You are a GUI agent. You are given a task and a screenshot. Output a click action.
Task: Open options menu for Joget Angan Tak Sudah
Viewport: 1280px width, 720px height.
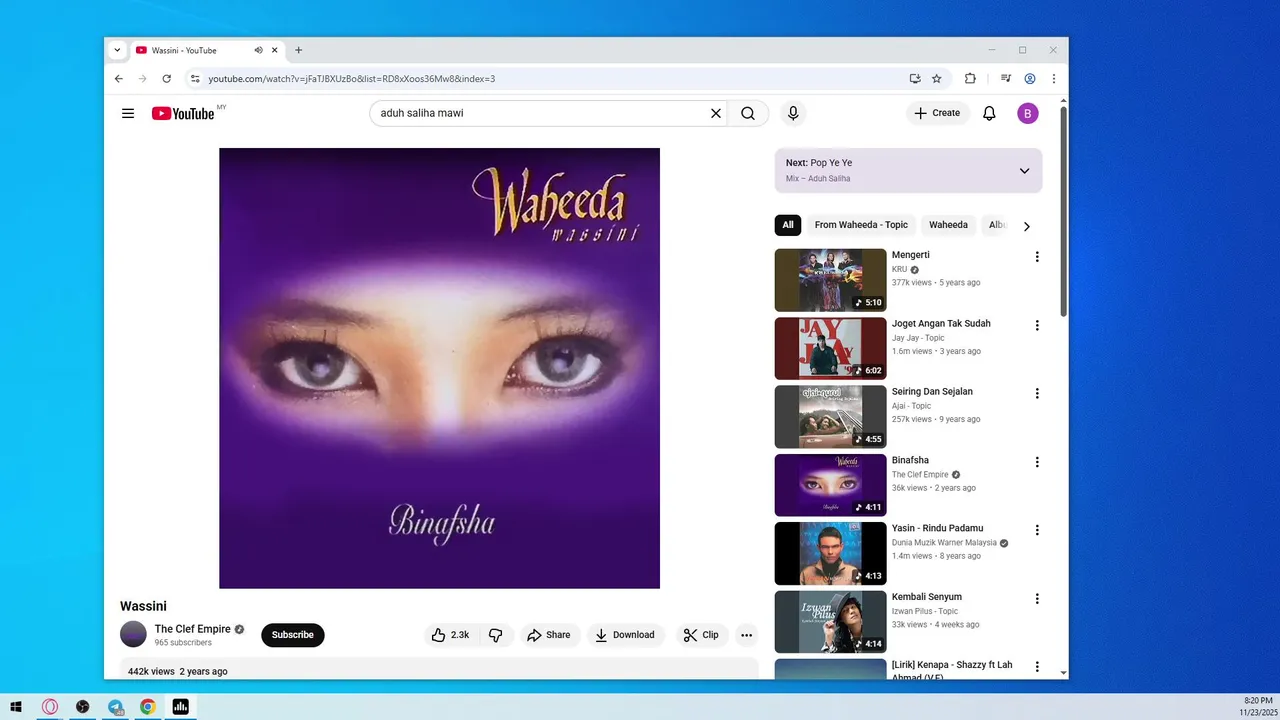coord(1037,325)
